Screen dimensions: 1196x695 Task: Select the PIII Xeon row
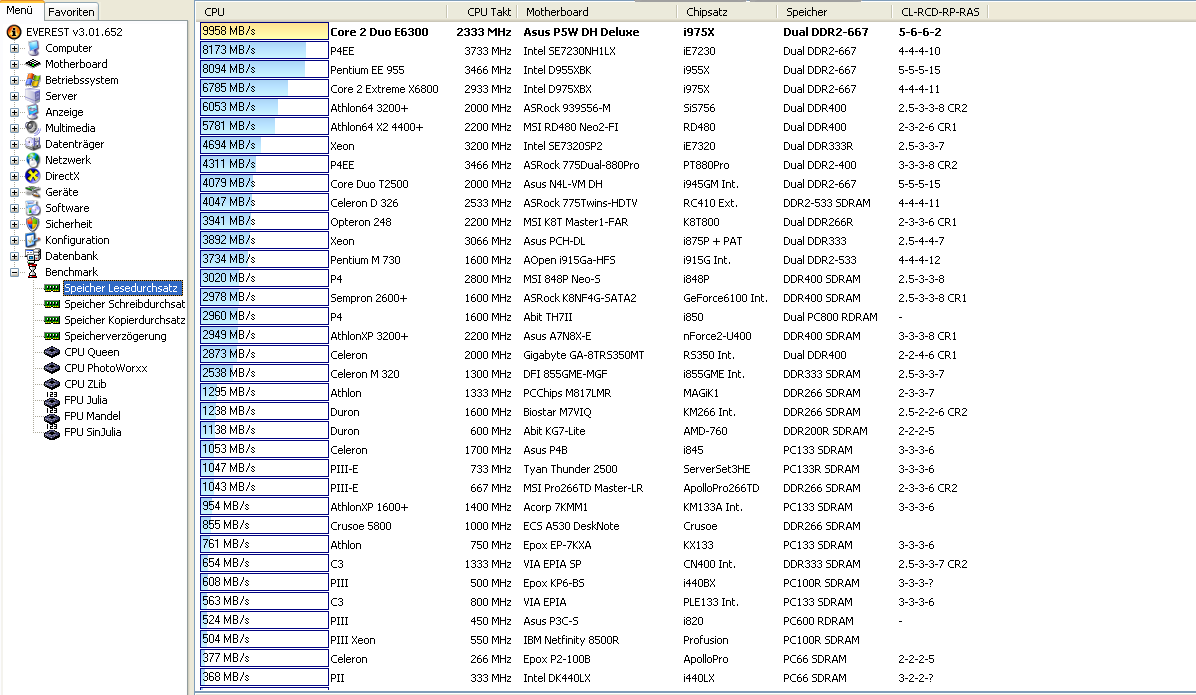595,640
